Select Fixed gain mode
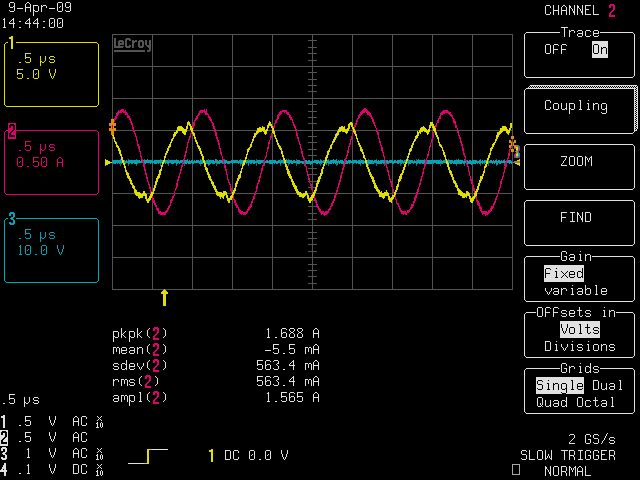Image resolution: width=640 pixels, height=480 pixels. 564,273
